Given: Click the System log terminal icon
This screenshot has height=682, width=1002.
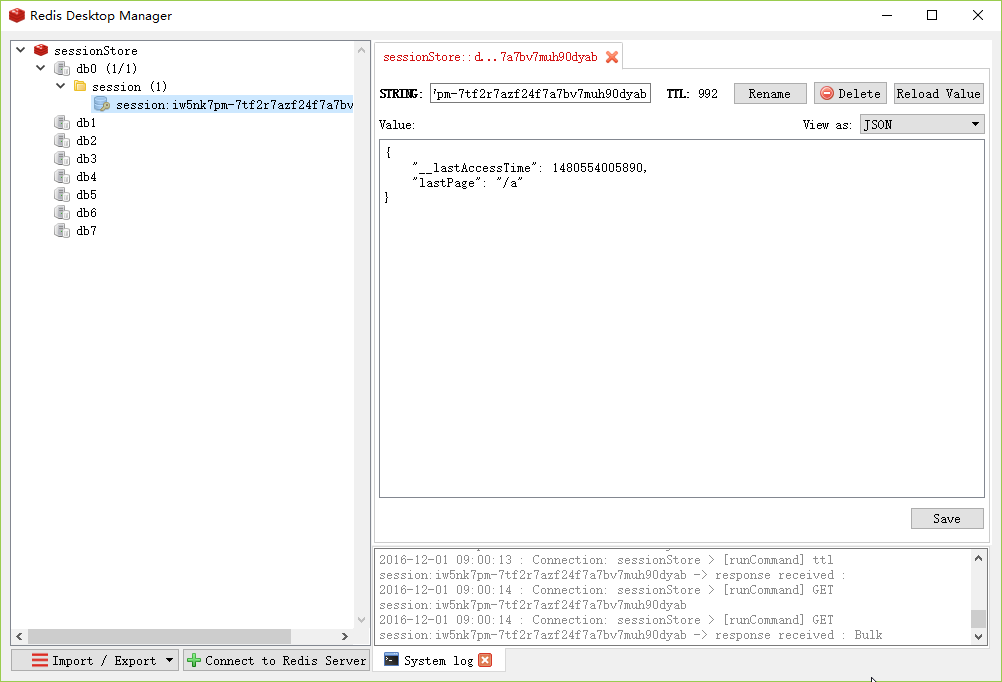Looking at the screenshot, I should click(x=391, y=660).
